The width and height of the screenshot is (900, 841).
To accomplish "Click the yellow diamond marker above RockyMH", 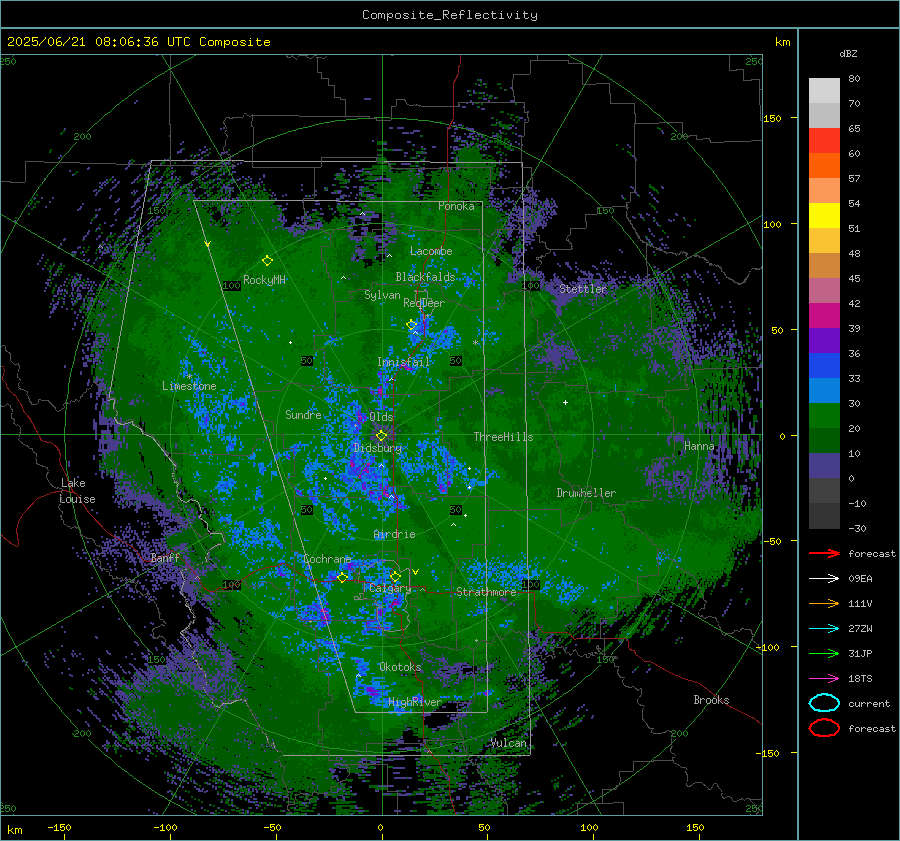I will 267,261.
